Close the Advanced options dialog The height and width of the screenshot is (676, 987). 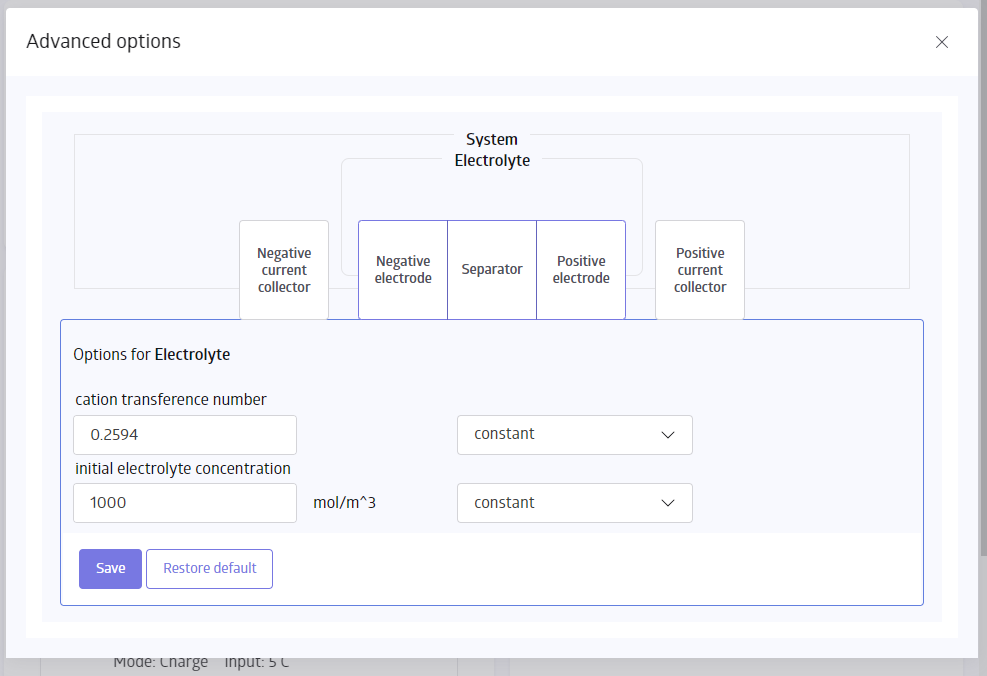(x=941, y=42)
